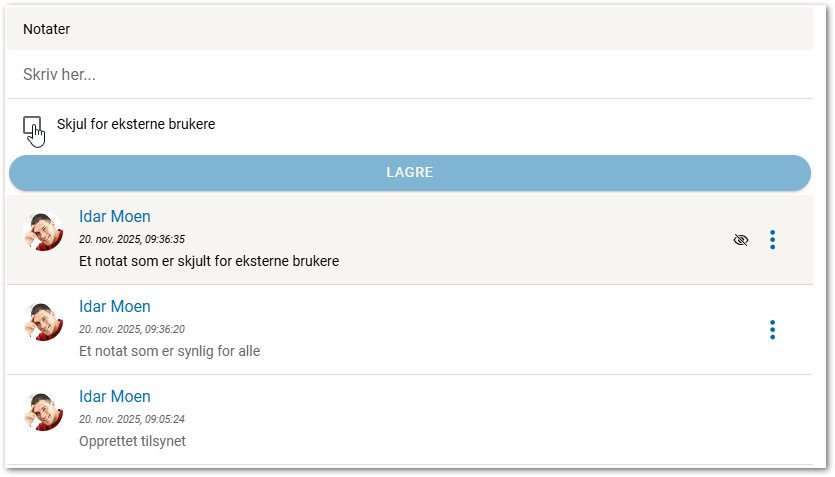Select the "Opprettet tilsynet" note text
Viewport: 835px width, 477px height.
point(132,441)
